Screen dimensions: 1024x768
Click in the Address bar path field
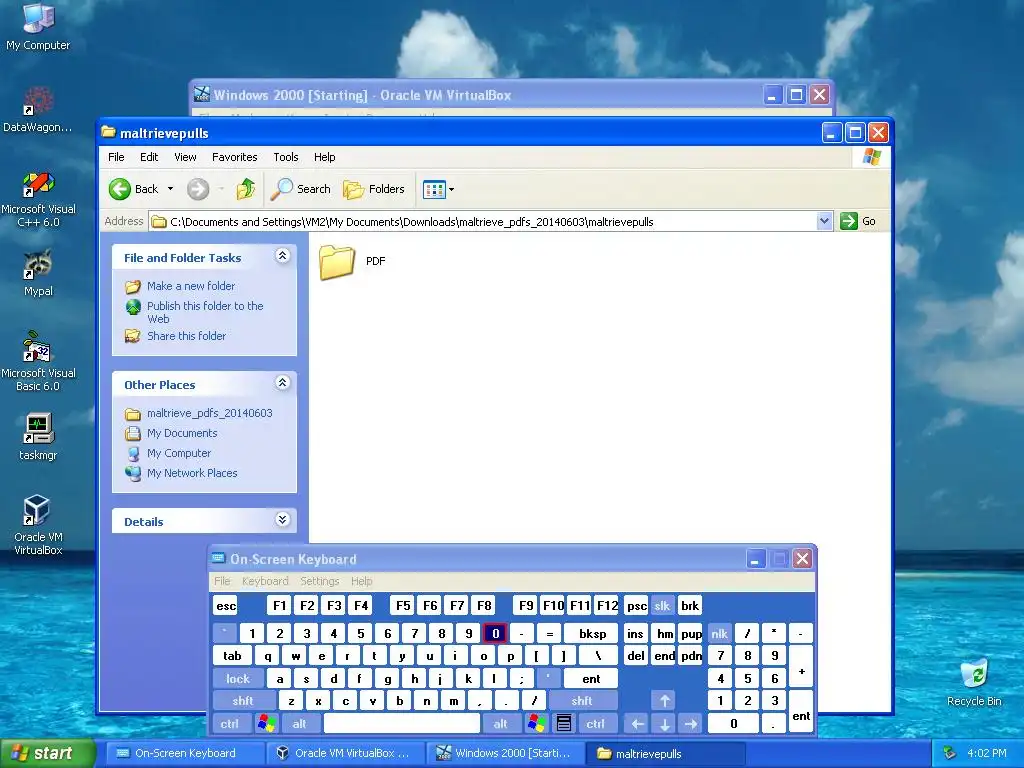(x=483, y=221)
